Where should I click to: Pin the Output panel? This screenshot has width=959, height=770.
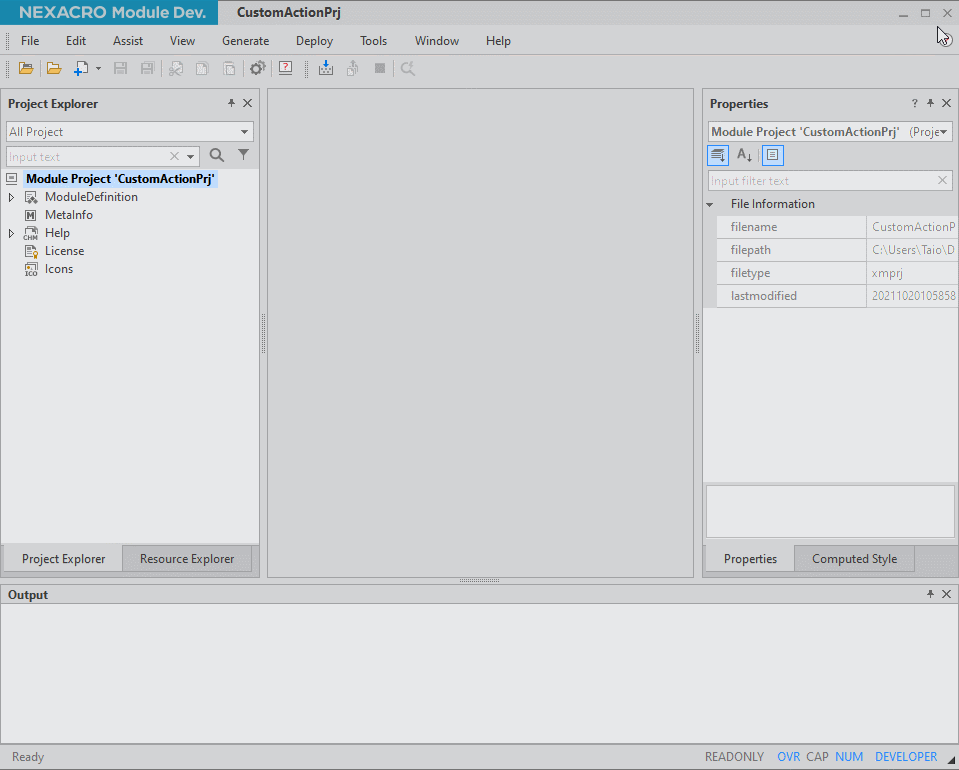click(x=930, y=594)
